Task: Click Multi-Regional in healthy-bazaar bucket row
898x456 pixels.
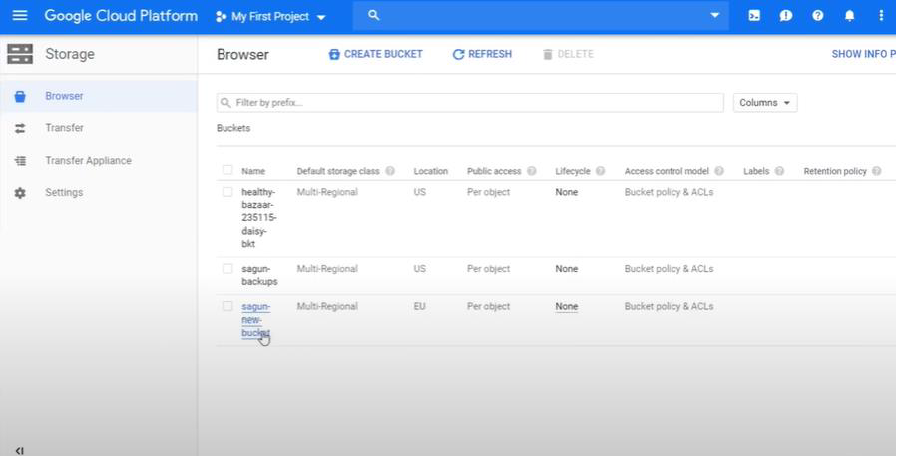Action: coord(327,192)
